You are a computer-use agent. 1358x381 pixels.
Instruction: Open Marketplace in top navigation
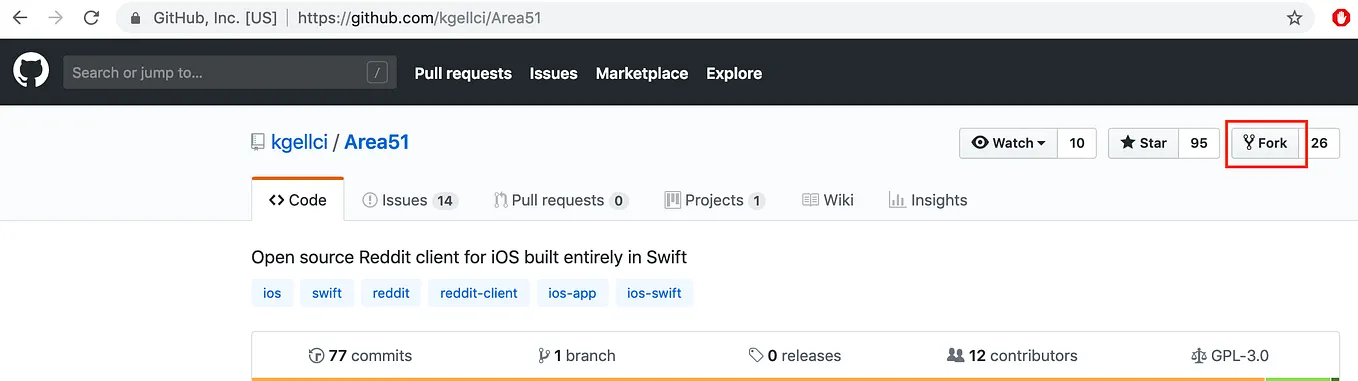[x=642, y=73]
